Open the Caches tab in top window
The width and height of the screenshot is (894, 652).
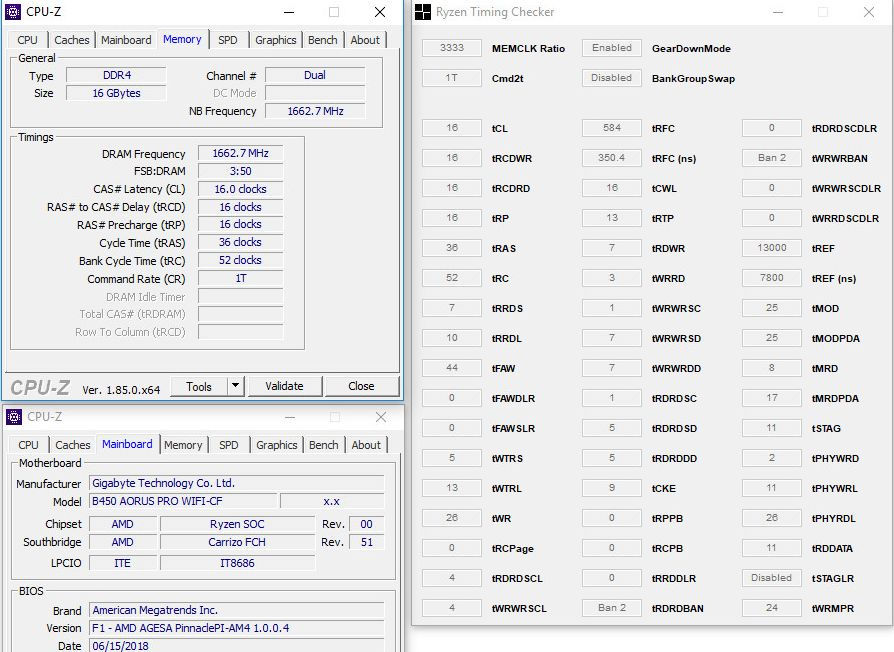72,40
